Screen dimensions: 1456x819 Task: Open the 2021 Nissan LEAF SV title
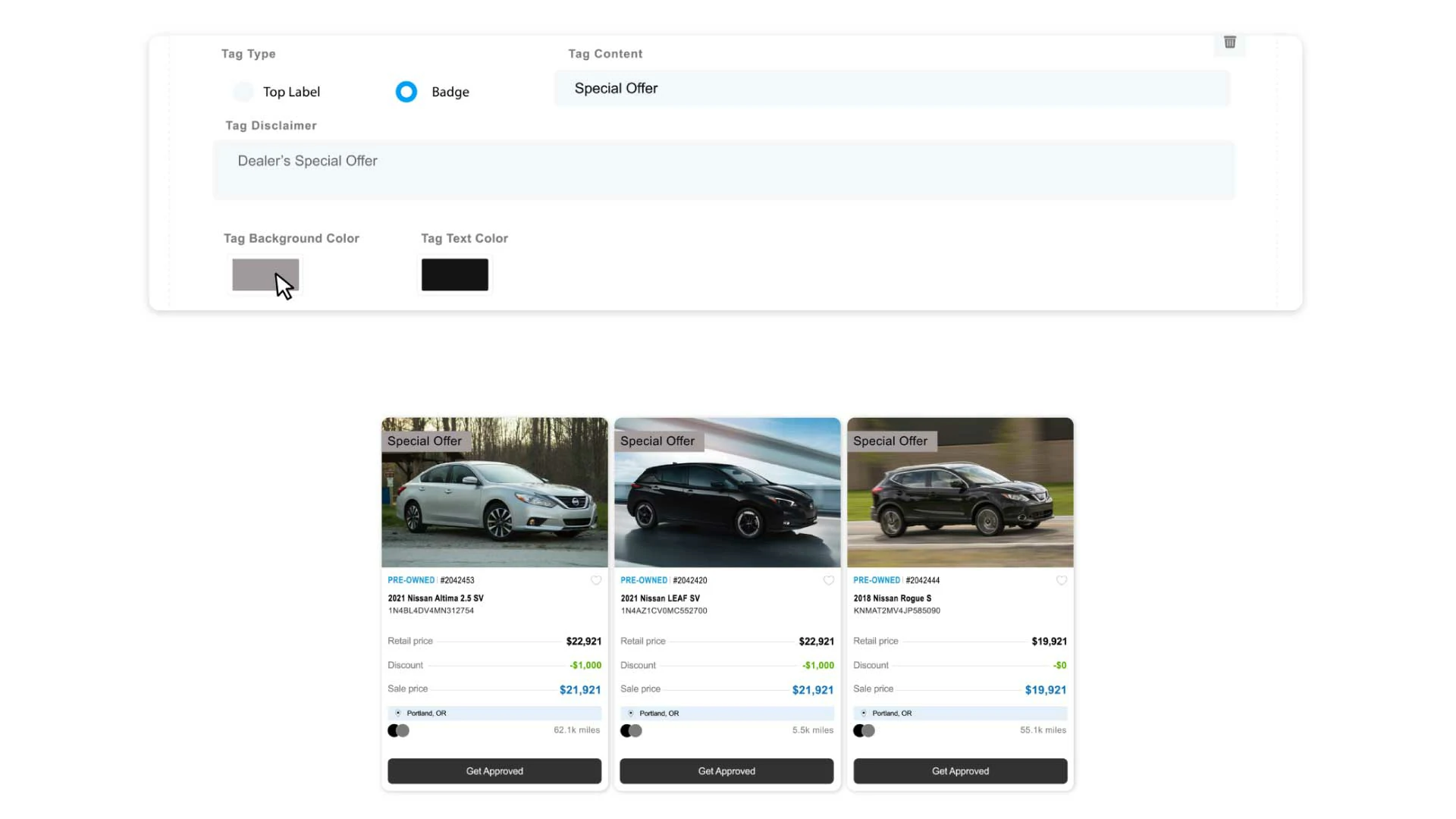coord(660,598)
